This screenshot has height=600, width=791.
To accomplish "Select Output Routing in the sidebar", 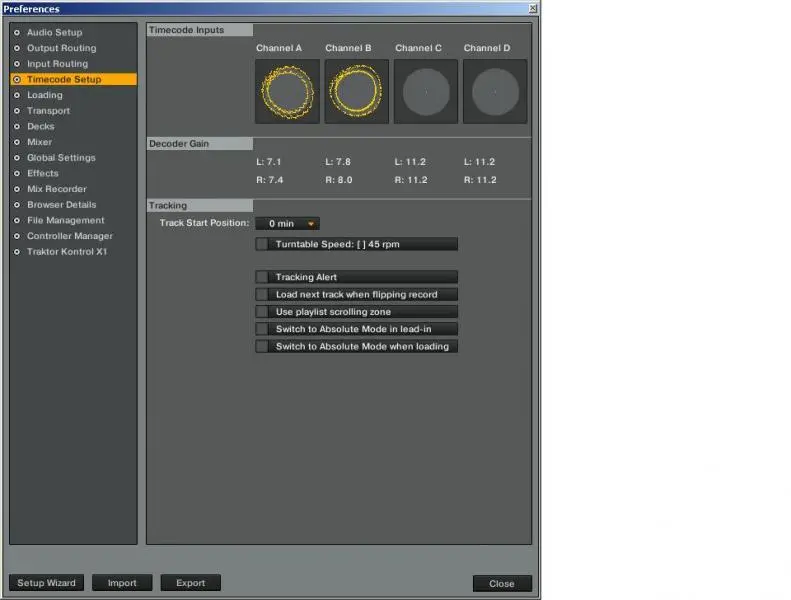I will 61,48.
